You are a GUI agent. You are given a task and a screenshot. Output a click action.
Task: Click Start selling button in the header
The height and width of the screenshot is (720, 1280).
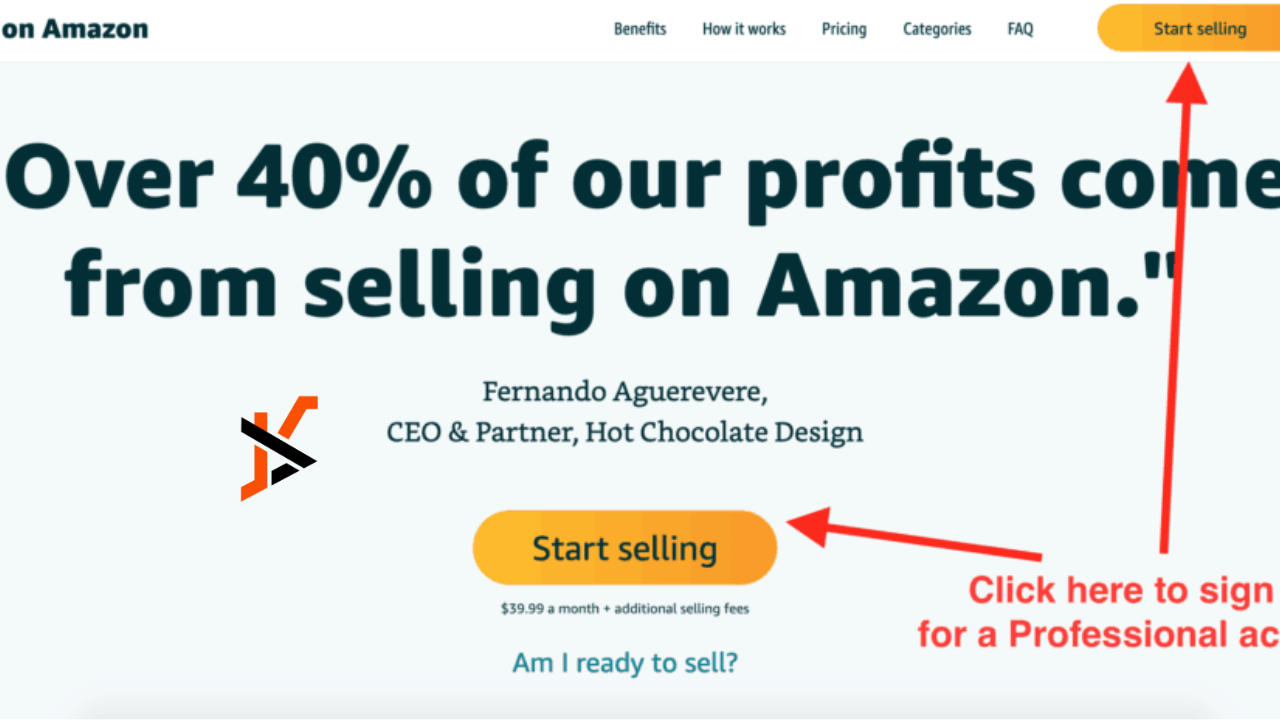point(1190,28)
